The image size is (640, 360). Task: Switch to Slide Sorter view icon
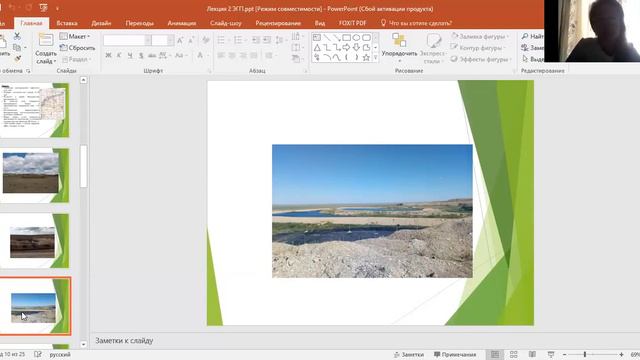click(513, 354)
